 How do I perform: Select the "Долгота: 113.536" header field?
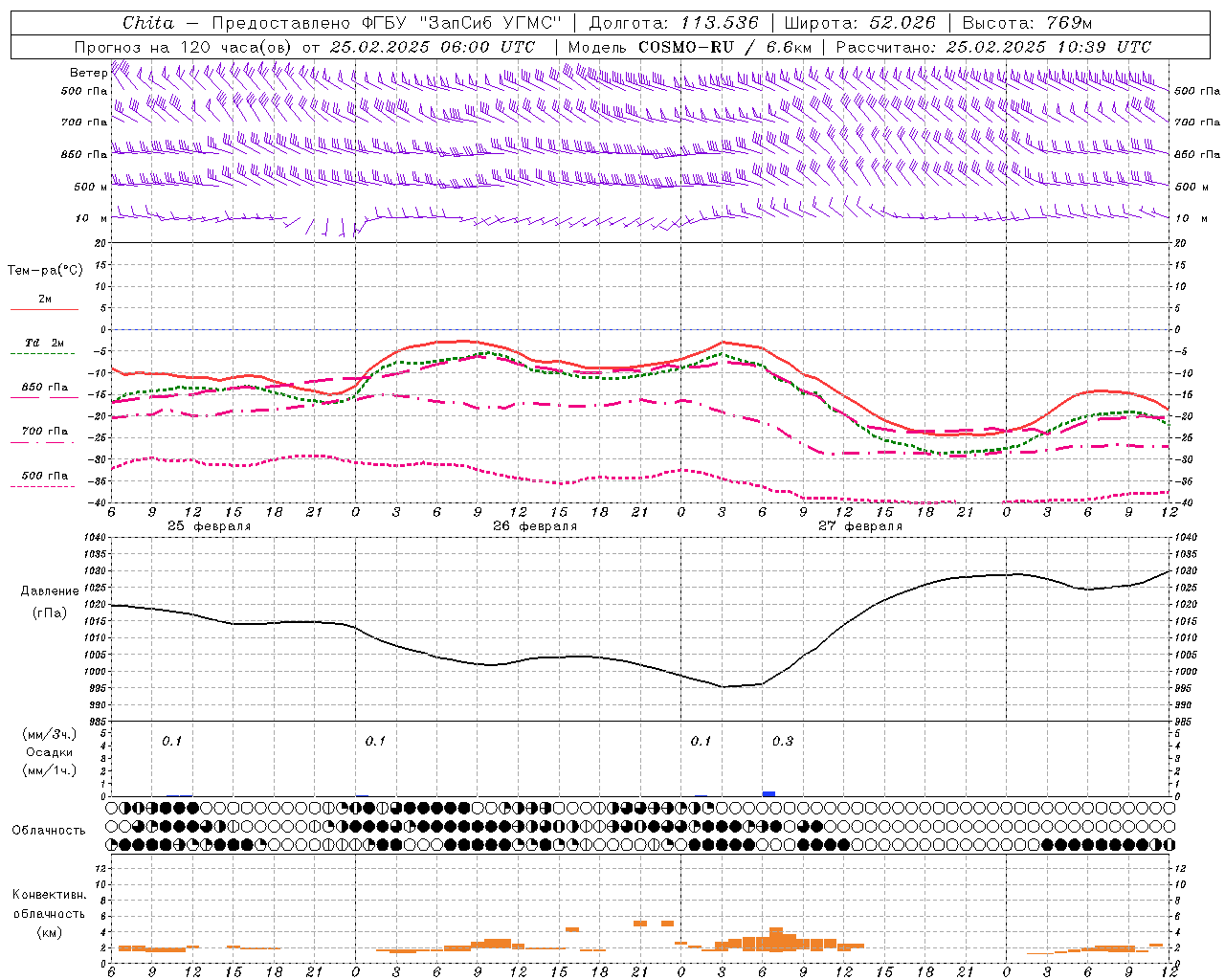(674, 23)
